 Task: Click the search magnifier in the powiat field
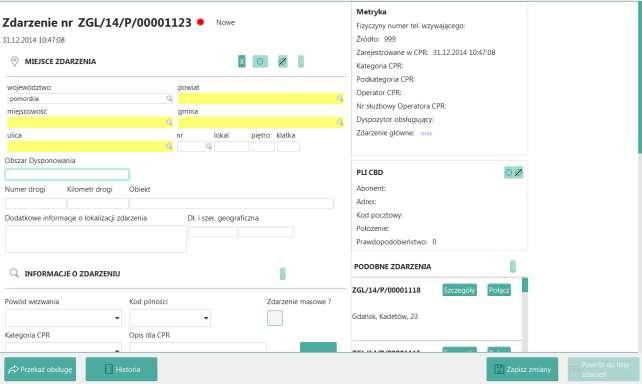click(340, 99)
